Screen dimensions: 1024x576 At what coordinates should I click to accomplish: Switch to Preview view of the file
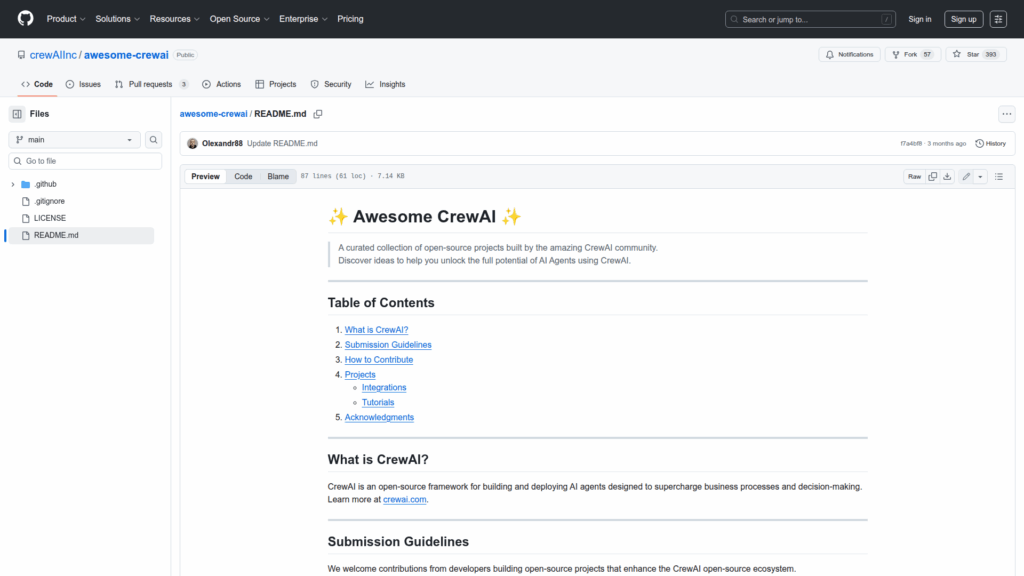click(205, 176)
